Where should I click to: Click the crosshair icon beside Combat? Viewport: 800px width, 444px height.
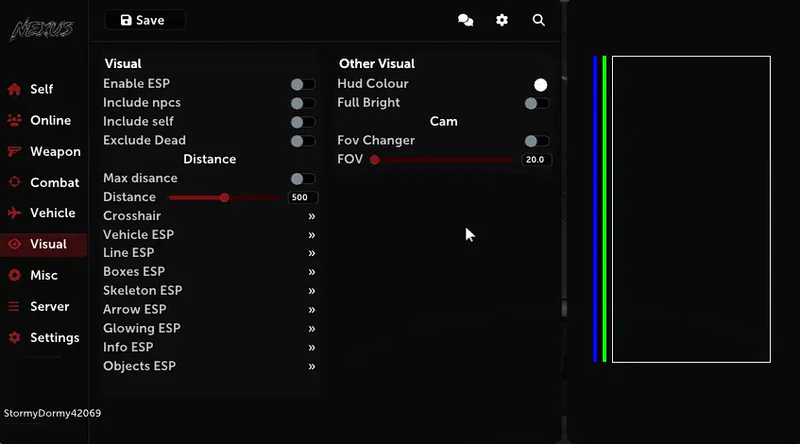click(x=14, y=183)
